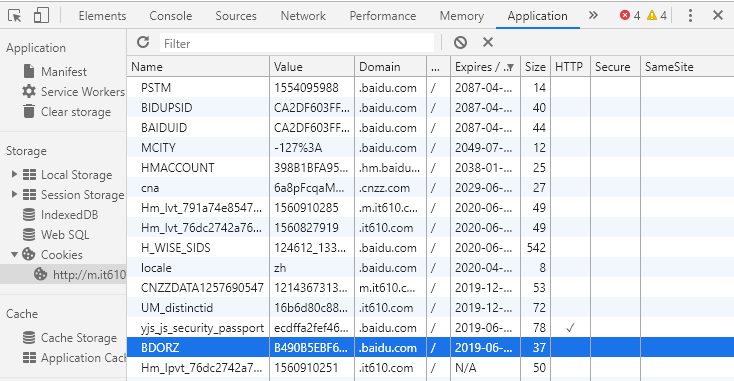The width and height of the screenshot is (734, 381).
Task: Sort by the Value column header
Action: point(312,66)
